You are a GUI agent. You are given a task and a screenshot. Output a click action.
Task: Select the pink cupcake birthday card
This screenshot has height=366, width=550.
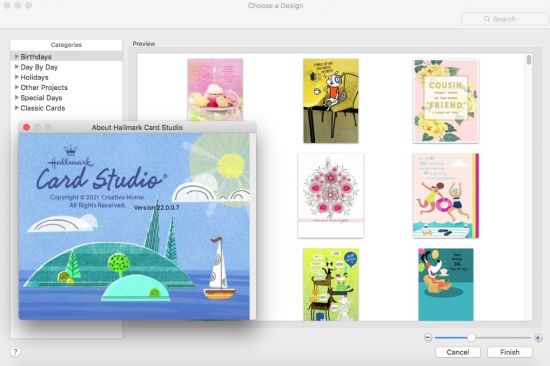[x=215, y=89]
